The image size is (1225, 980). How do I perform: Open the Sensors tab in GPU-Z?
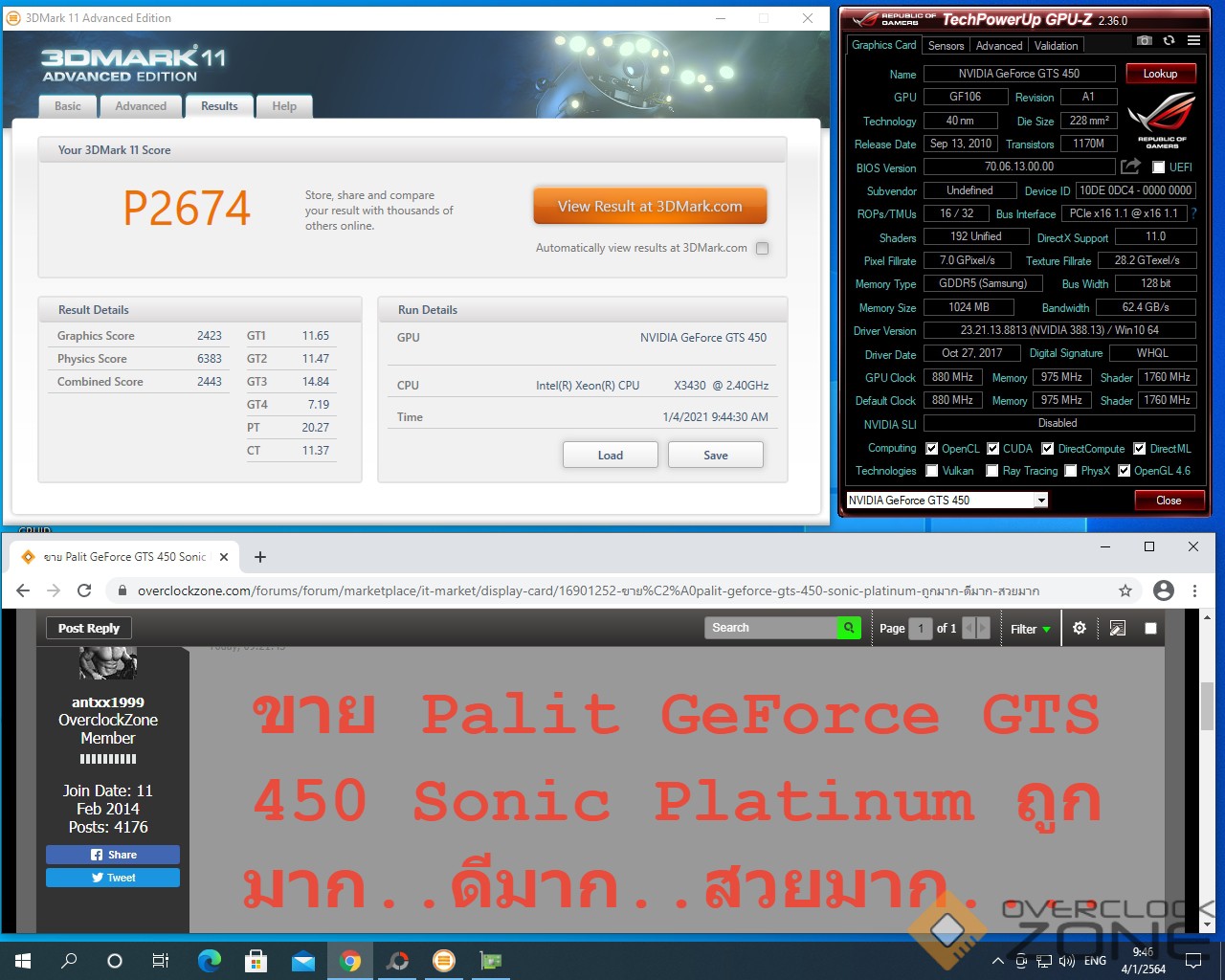[x=947, y=45]
